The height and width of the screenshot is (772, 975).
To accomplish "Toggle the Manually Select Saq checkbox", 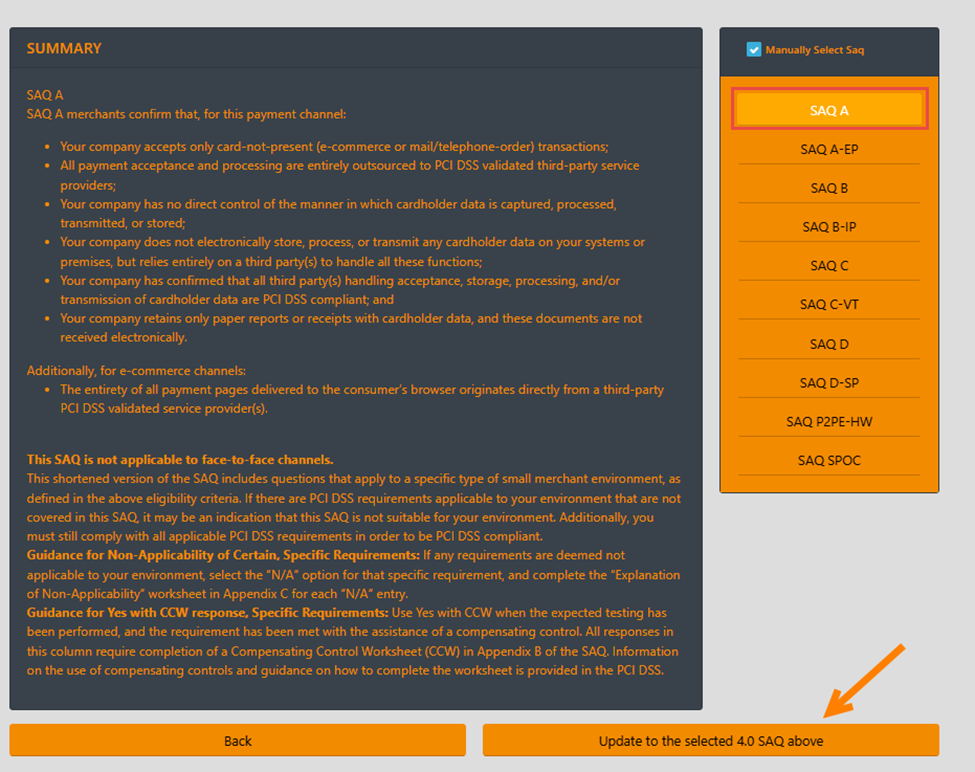I will 754,50.
